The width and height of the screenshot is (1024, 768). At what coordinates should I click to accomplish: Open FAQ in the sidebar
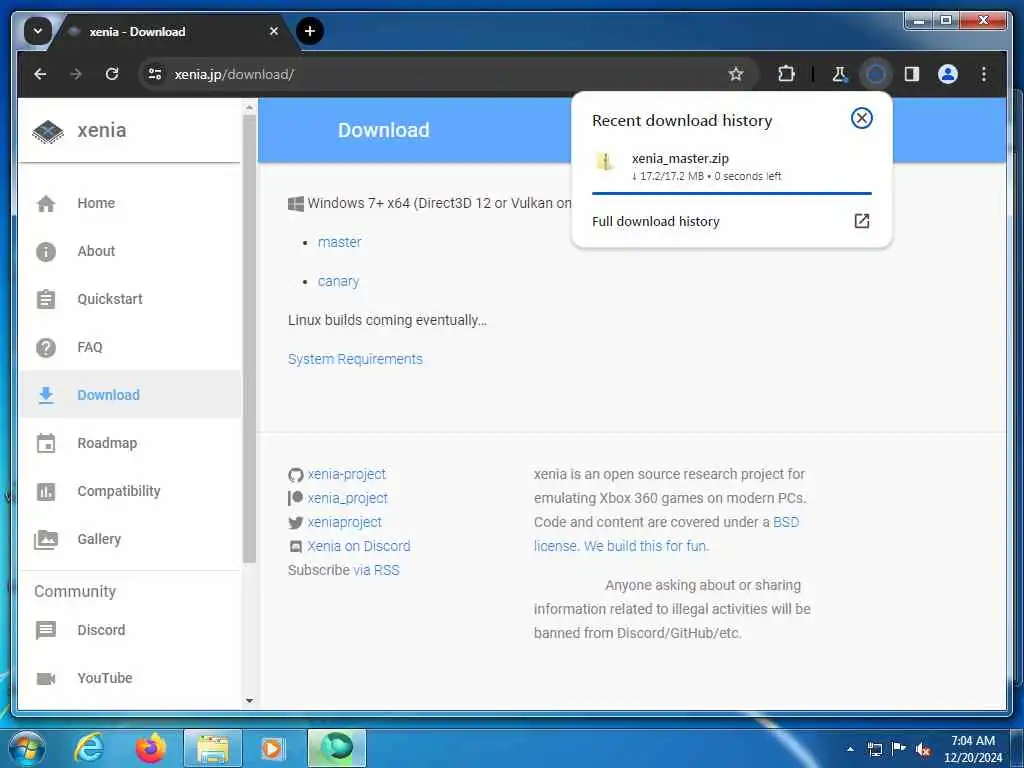pos(130,347)
